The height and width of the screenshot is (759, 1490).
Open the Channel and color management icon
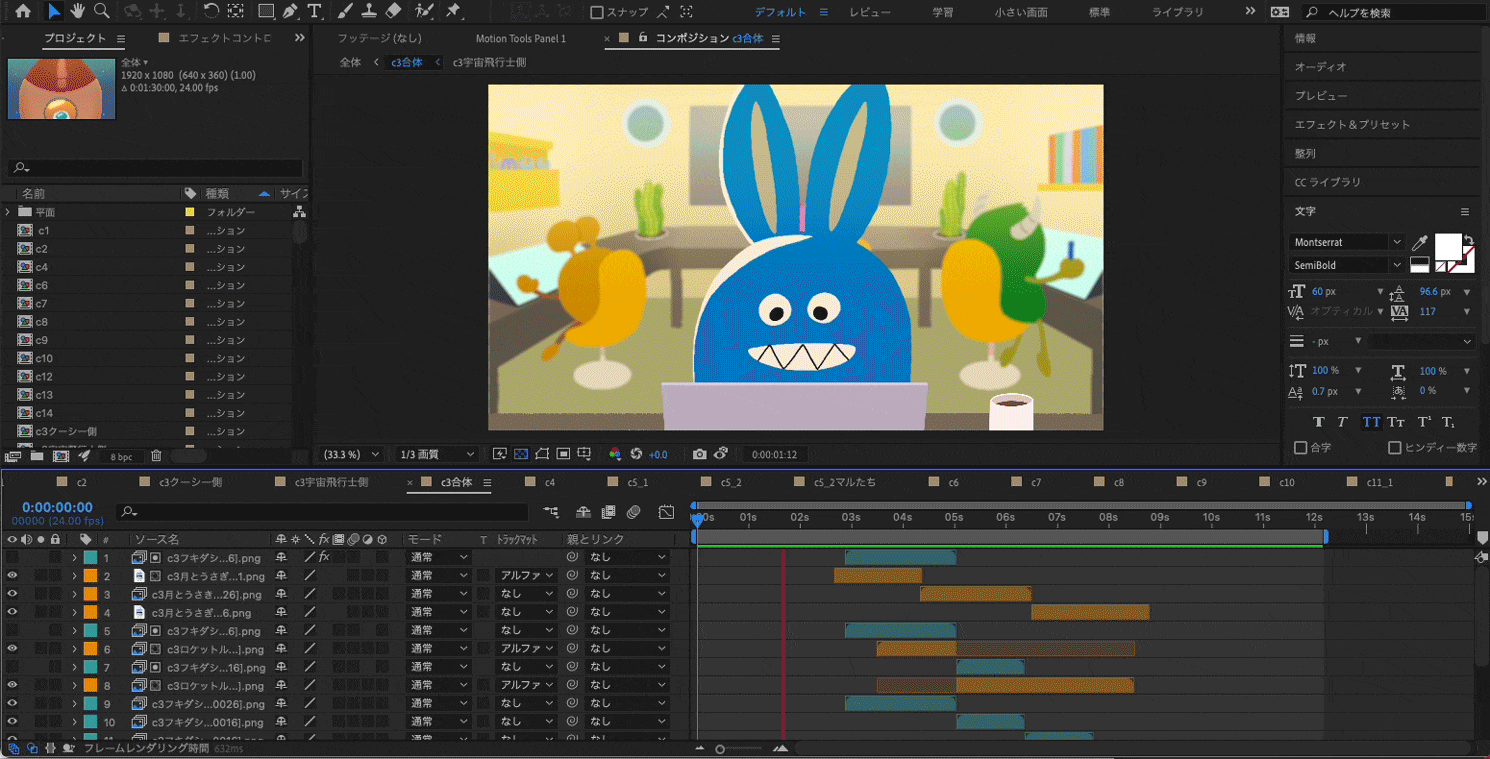pyautogui.click(x=615, y=454)
